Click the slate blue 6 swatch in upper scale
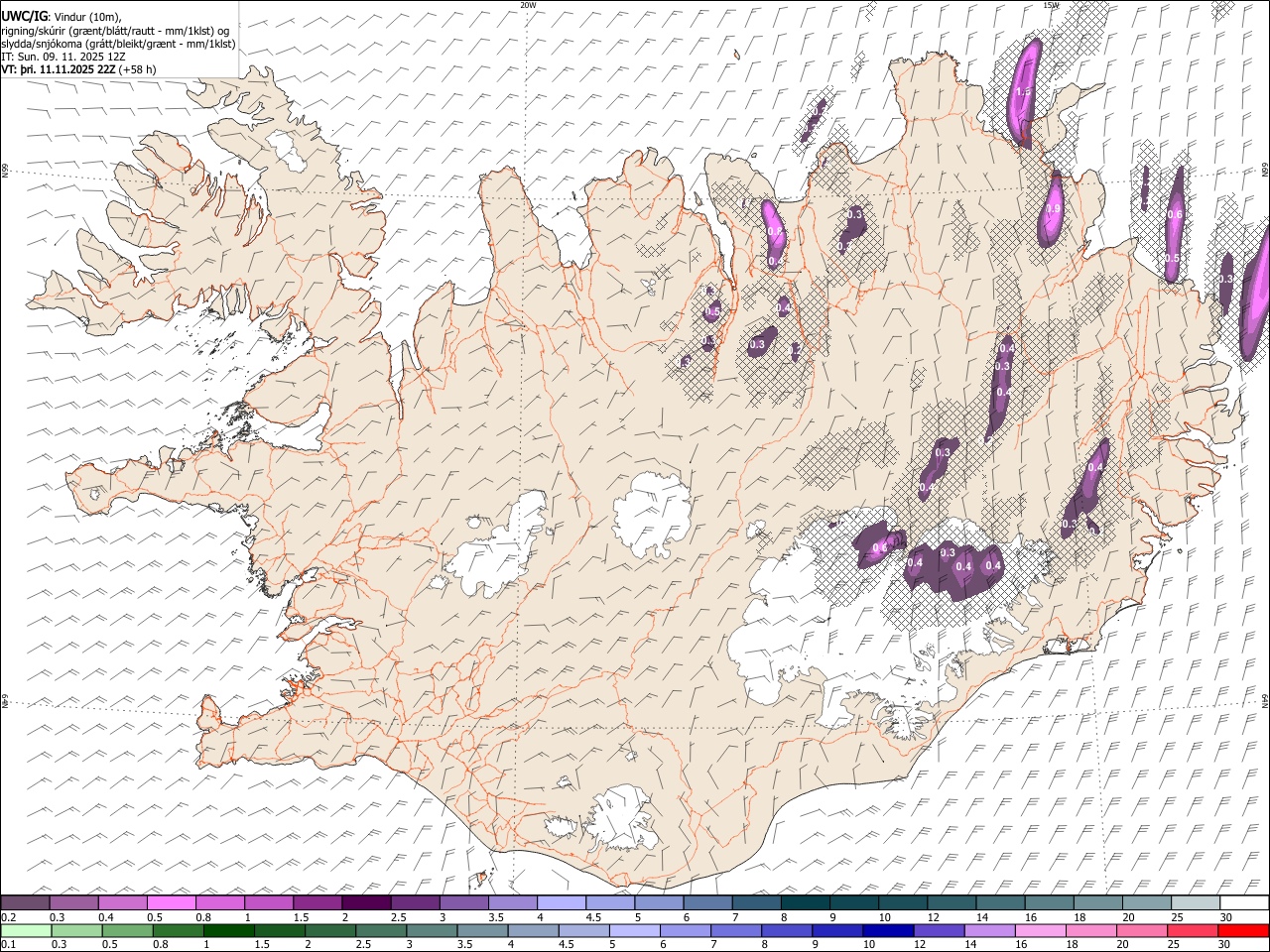The height and width of the screenshot is (952, 1270). pos(707,902)
